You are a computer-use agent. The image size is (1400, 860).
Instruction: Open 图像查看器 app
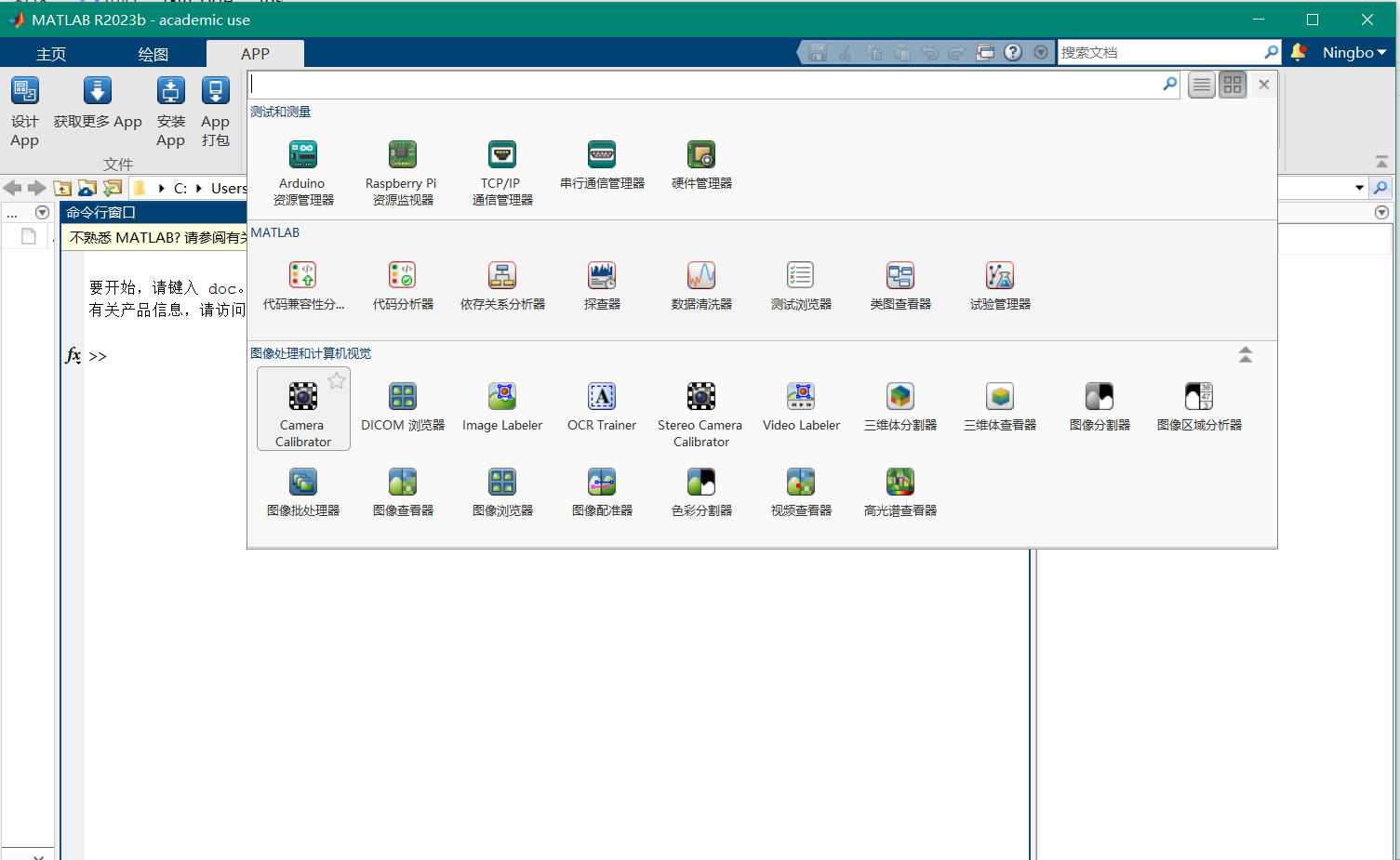(402, 492)
